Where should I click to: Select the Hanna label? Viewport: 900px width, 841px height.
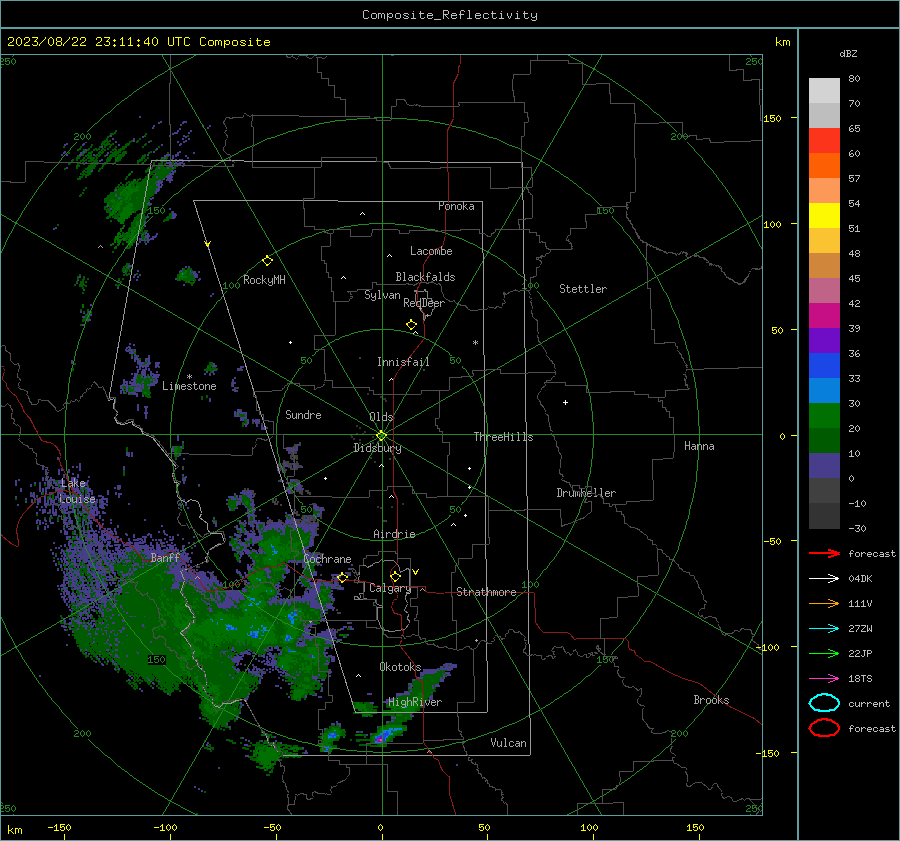pos(699,446)
